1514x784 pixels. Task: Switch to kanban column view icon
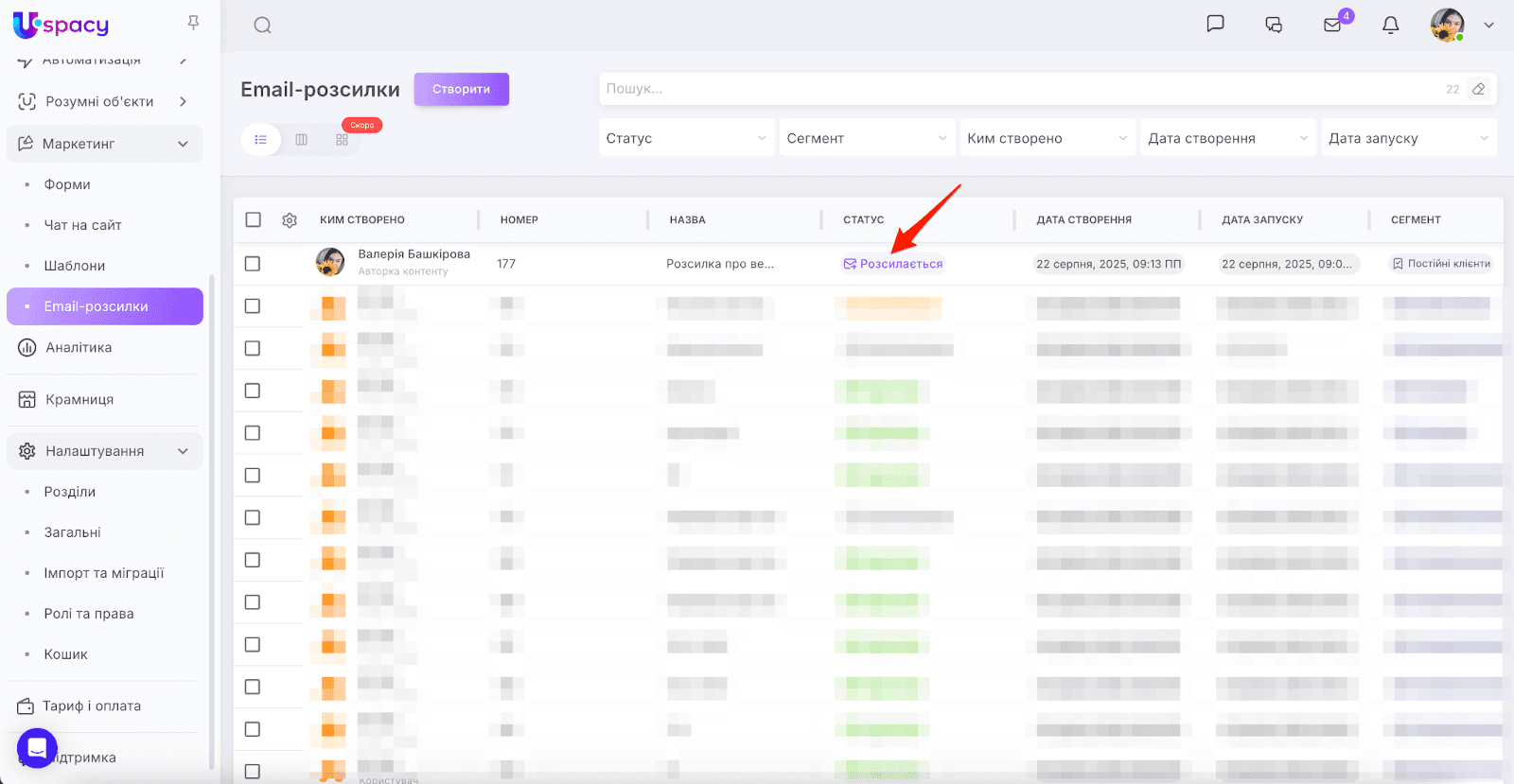tap(301, 140)
